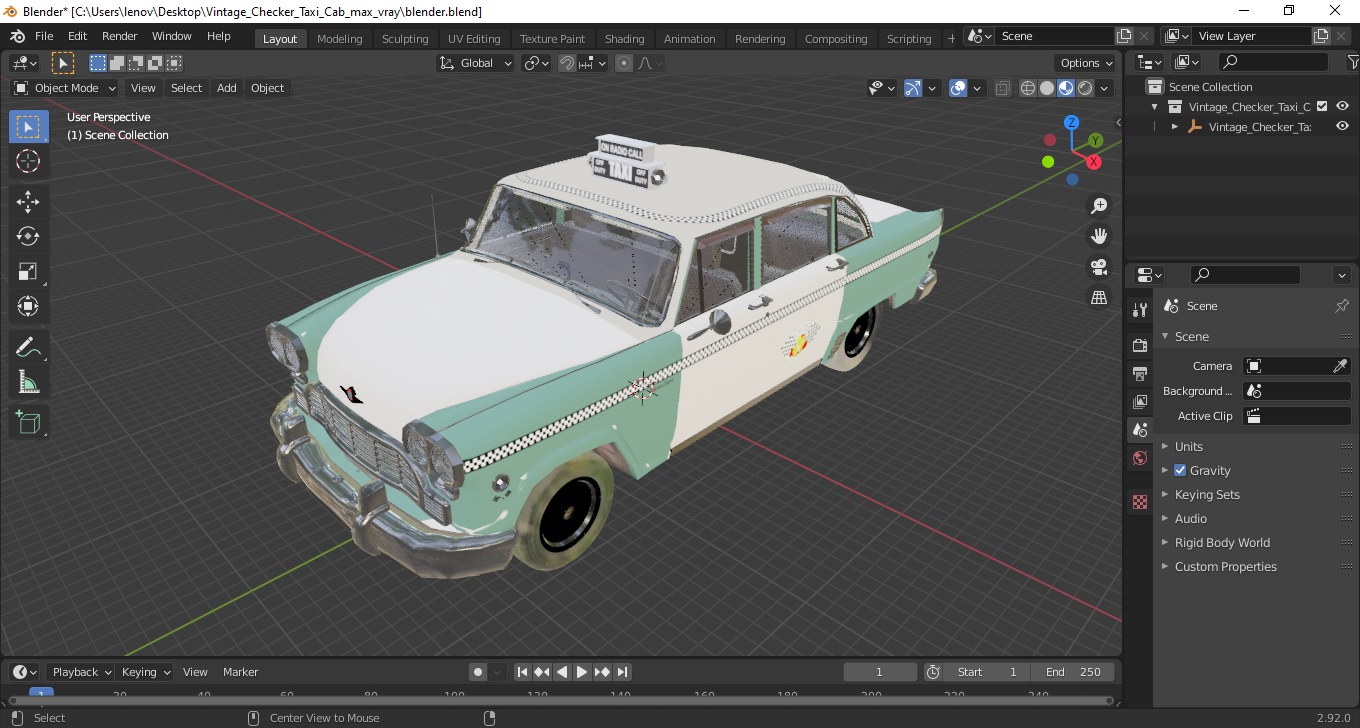The width and height of the screenshot is (1360, 728).
Task: Switch to Solid viewport shading
Action: [1047, 88]
